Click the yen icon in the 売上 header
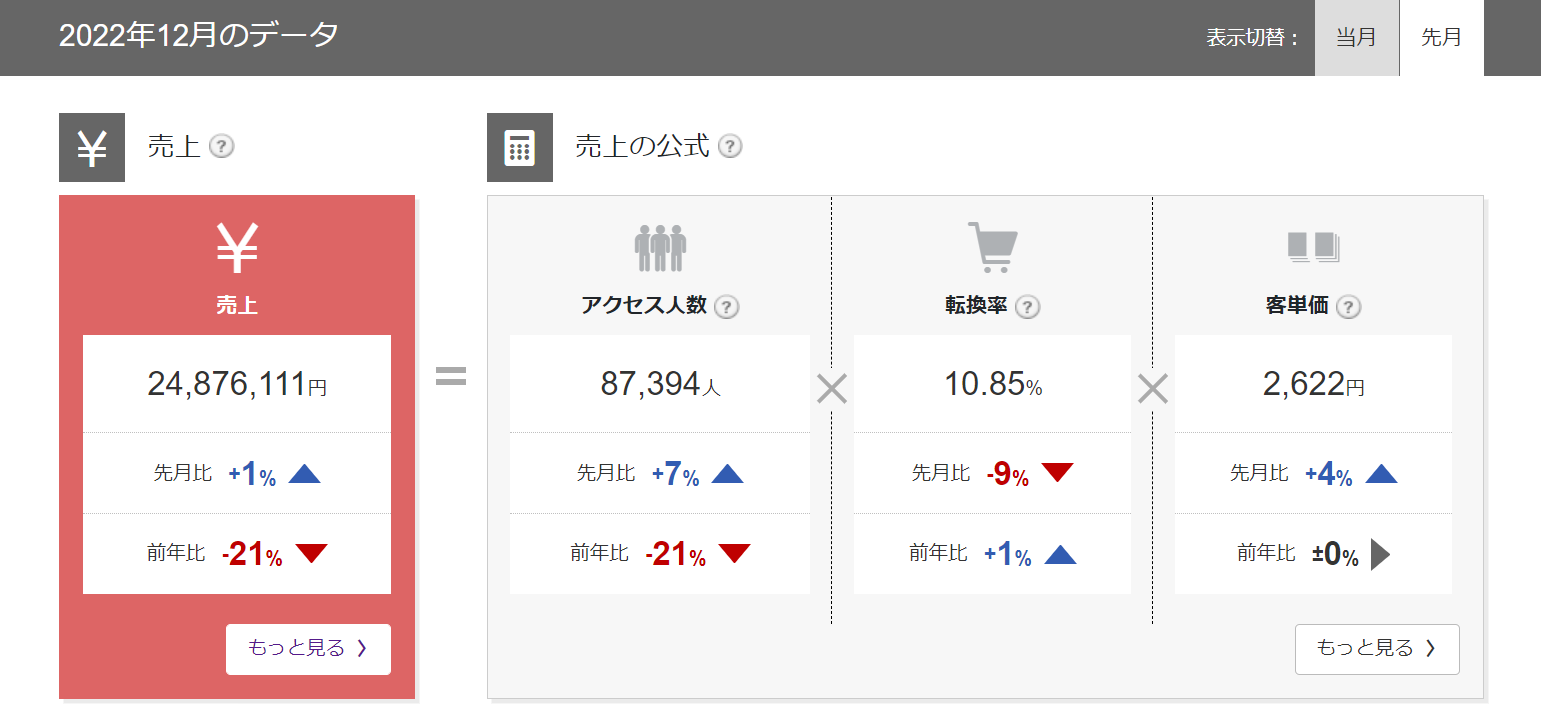Screen dimensions: 1541x725 (x=92, y=148)
